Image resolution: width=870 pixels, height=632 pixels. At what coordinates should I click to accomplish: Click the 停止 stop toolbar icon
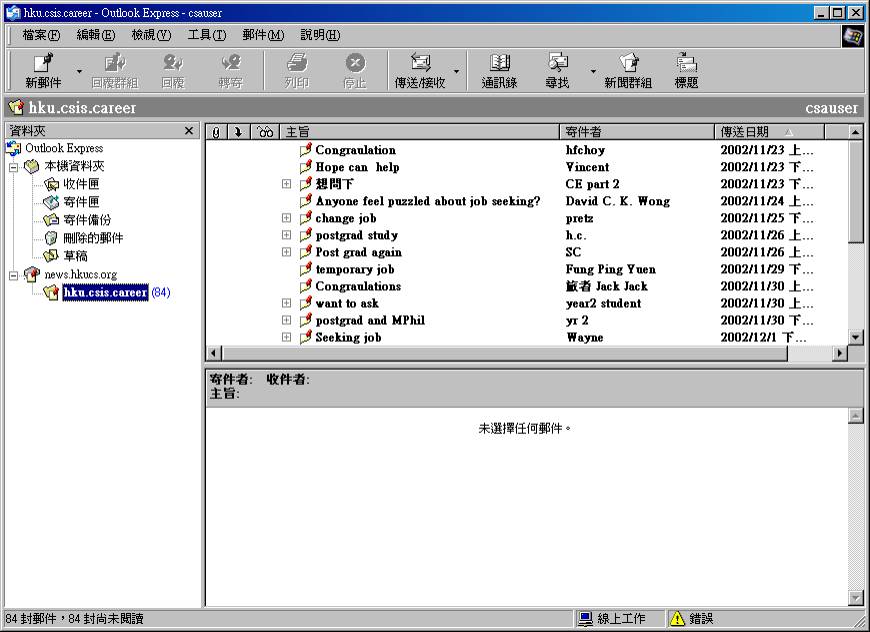click(x=355, y=63)
